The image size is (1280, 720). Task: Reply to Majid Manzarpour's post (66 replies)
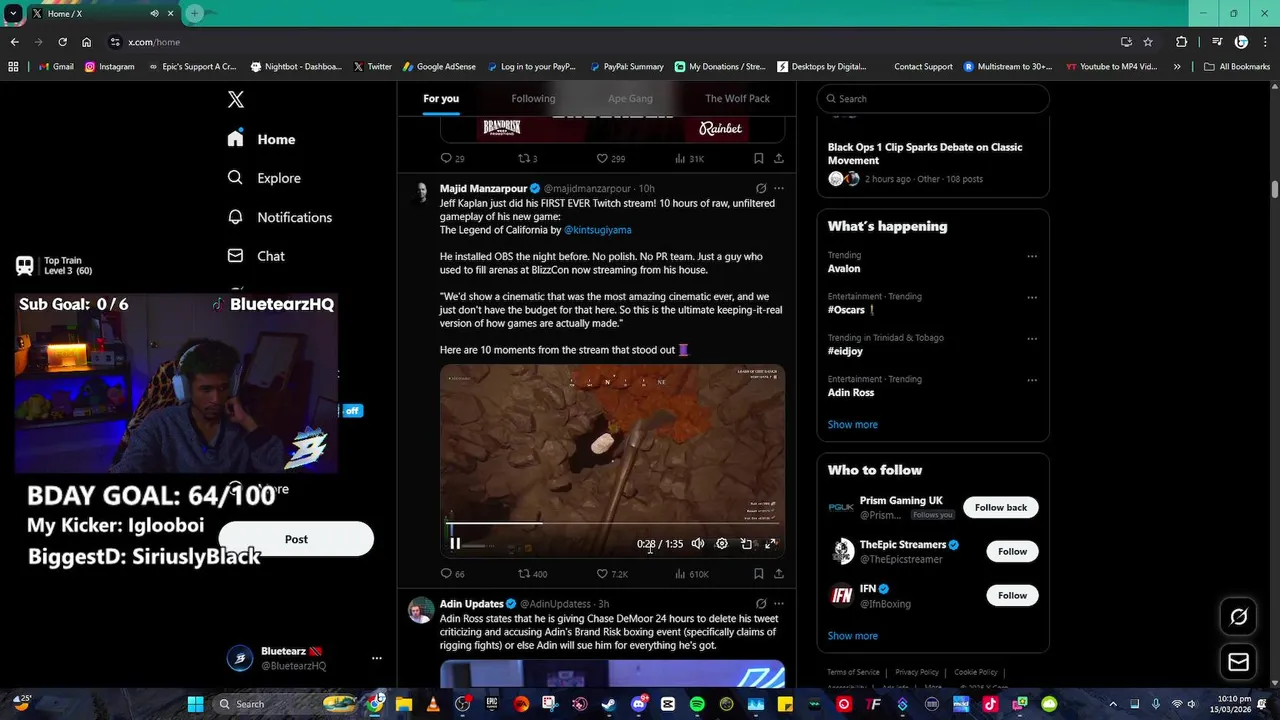[452, 574]
